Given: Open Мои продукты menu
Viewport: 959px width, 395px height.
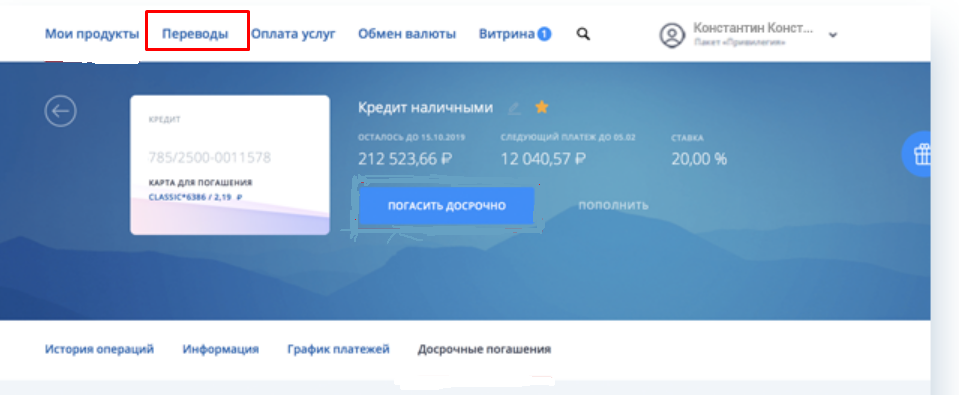Looking at the screenshot, I should click(92, 34).
